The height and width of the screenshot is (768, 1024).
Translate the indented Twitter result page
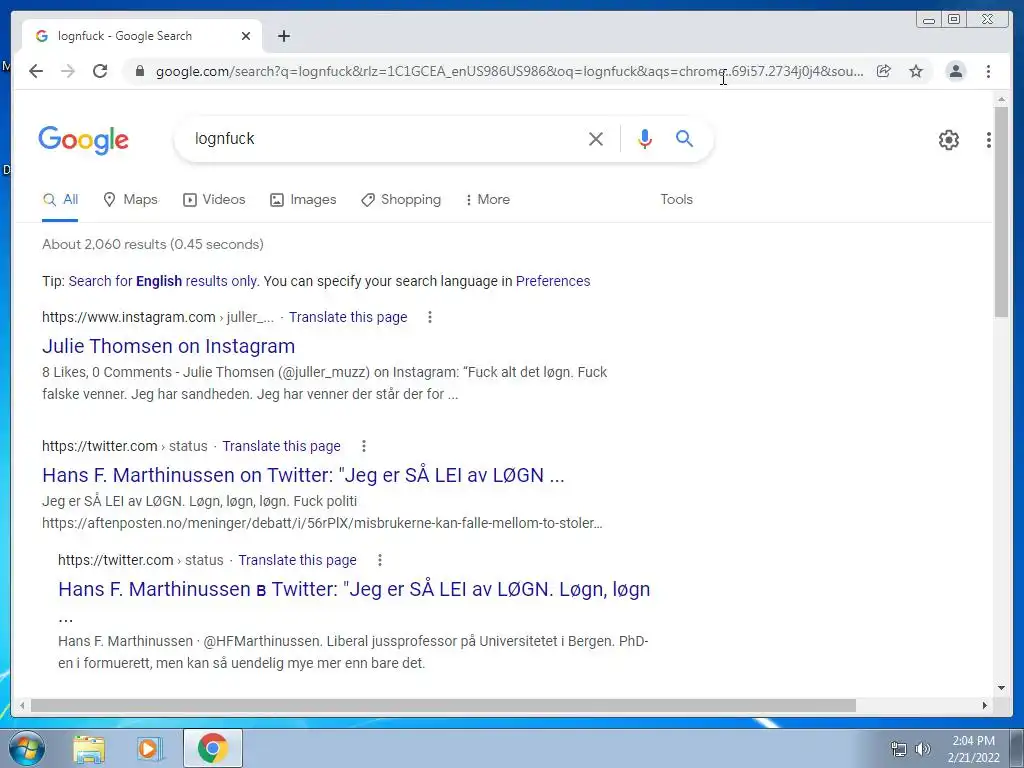pos(297,560)
